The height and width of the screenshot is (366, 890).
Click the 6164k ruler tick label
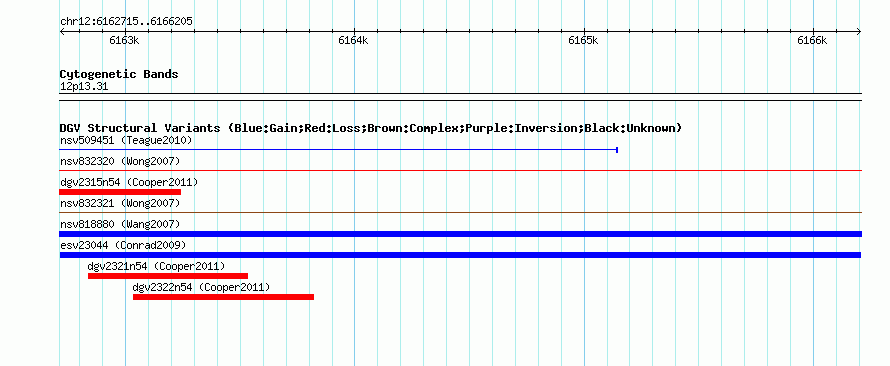click(353, 40)
